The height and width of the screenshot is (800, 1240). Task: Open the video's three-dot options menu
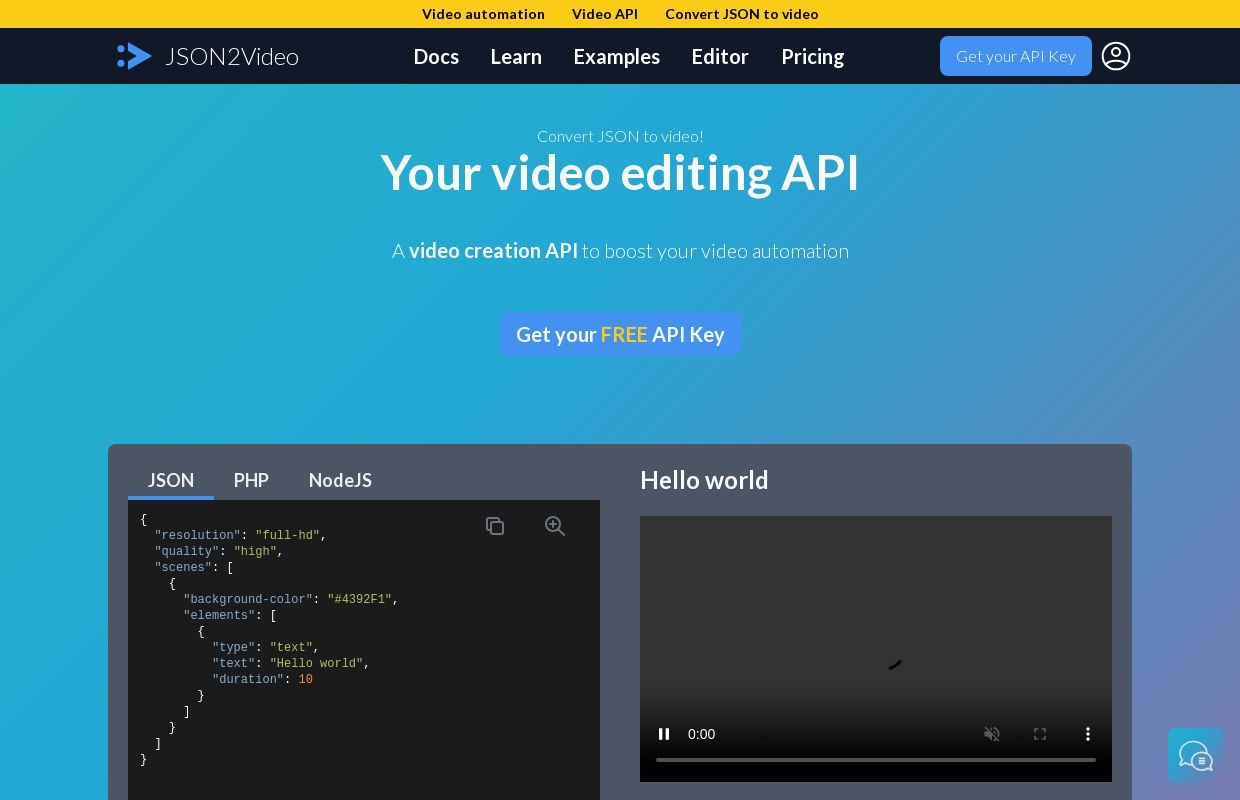coord(1088,734)
